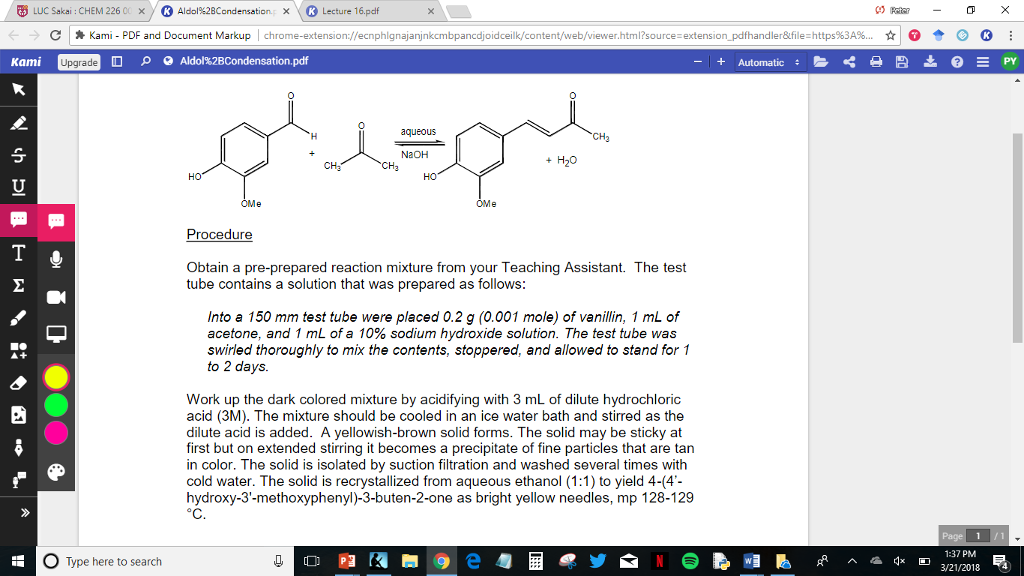
Task: Start a voice comment with the microphone icon
Action: tap(56, 257)
